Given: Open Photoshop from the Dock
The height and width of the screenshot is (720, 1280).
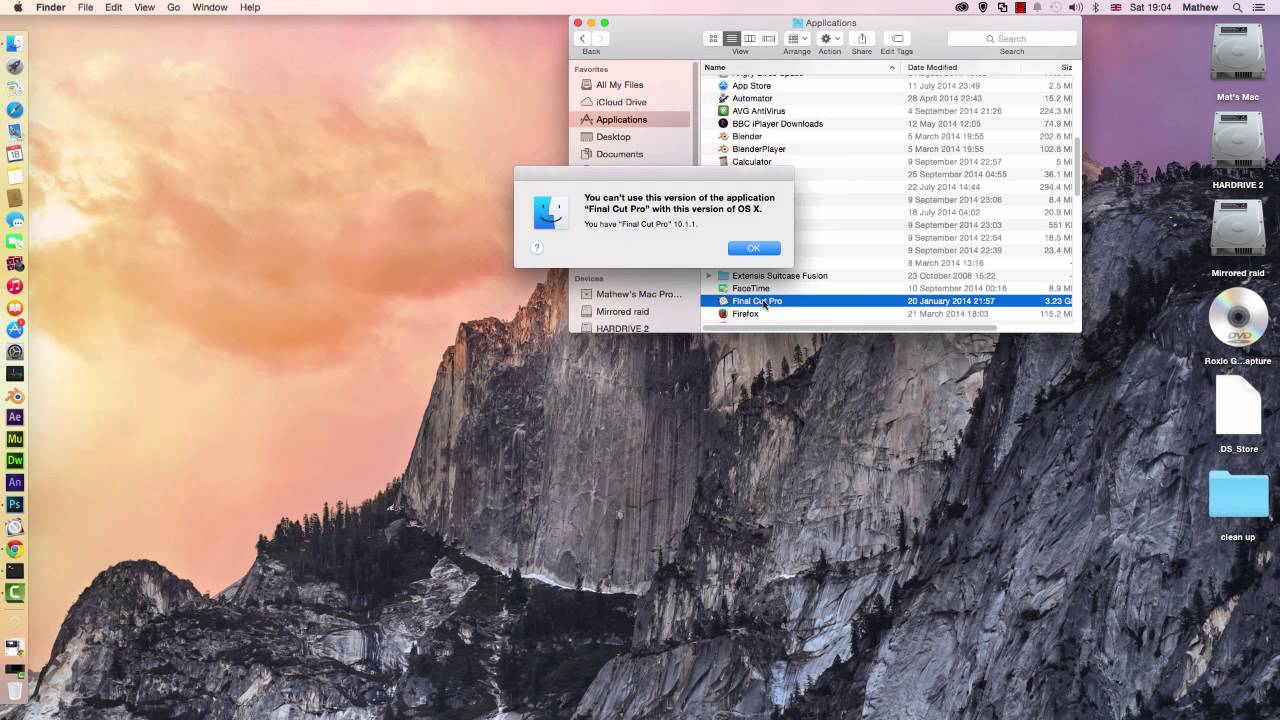Looking at the screenshot, I should click(15, 505).
